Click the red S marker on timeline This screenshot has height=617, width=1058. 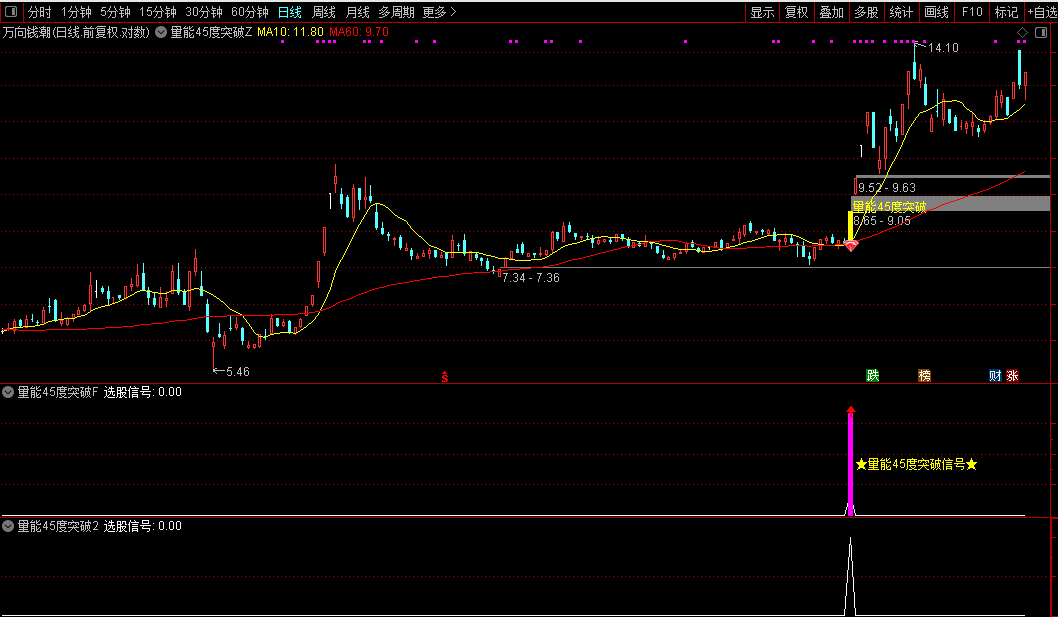[445, 377]
